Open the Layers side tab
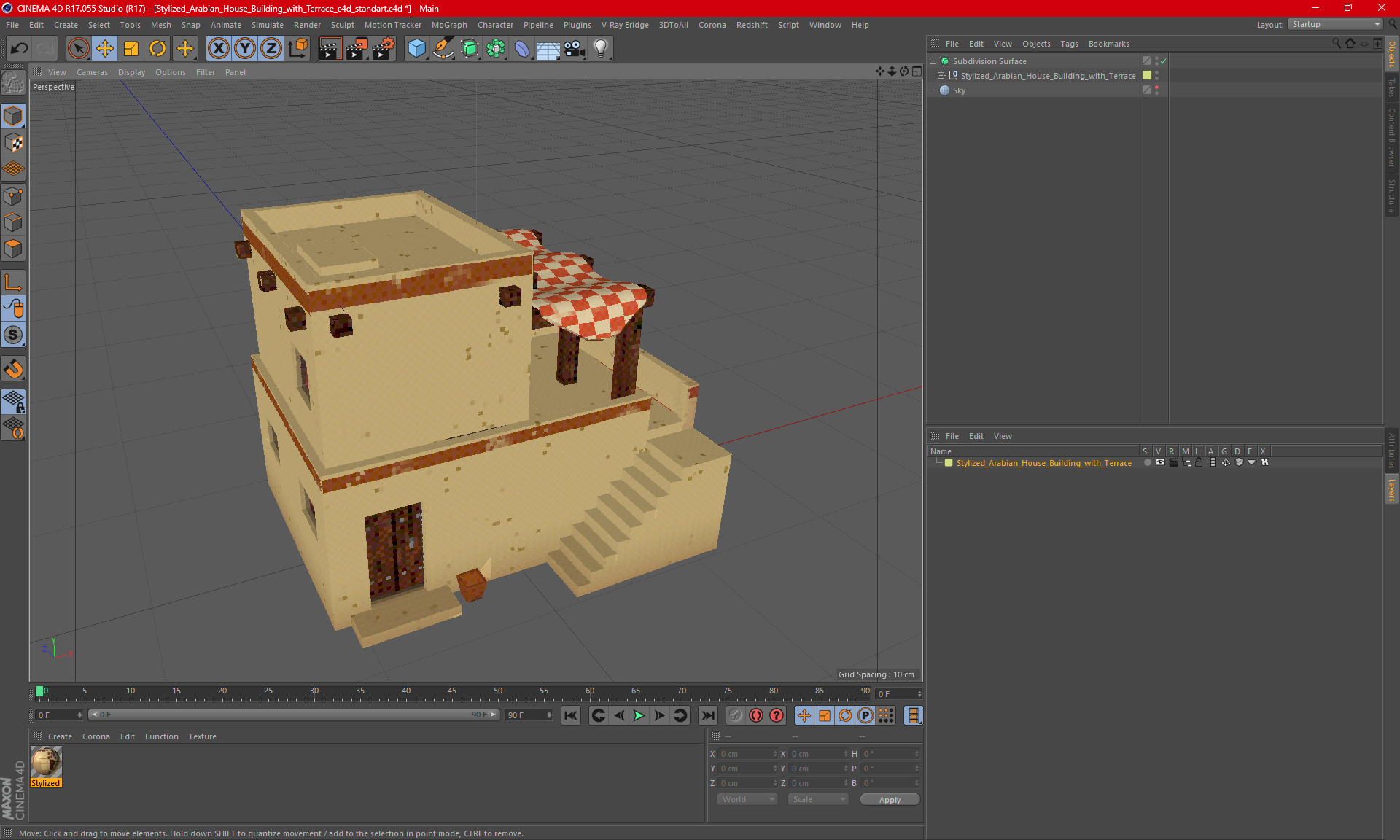Viewport: 1400px width, 840px height. [1391, 489]
